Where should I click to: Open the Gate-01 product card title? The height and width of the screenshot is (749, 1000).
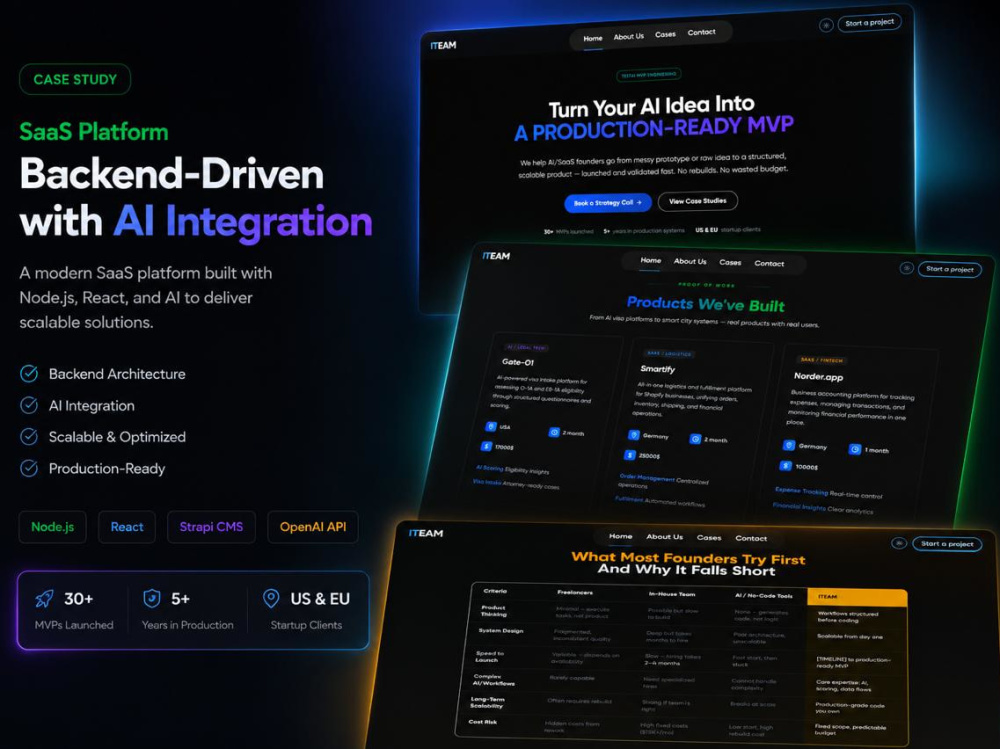[518, 362]
